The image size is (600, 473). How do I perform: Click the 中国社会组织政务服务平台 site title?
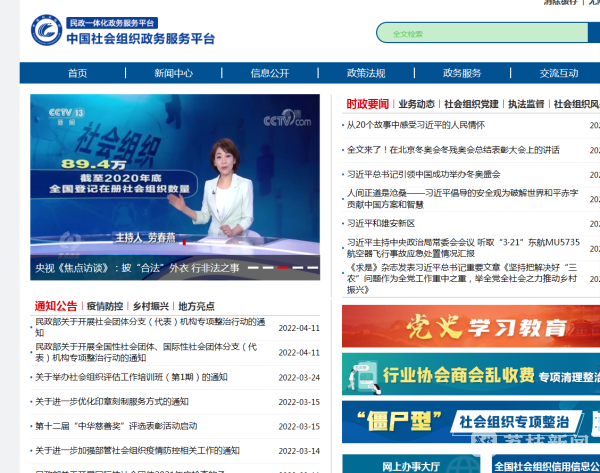point(140,39)
